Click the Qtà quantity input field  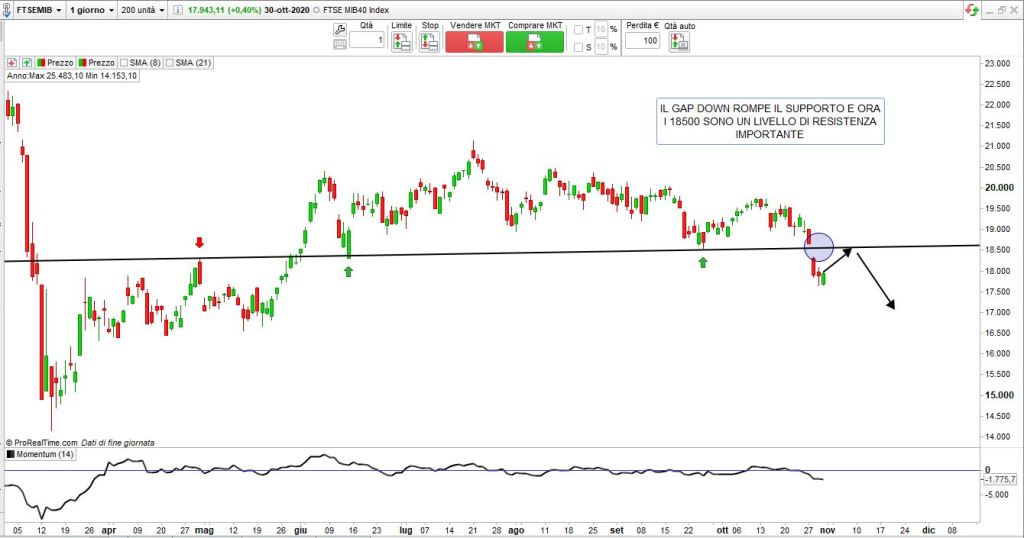(x=367, y=41)
